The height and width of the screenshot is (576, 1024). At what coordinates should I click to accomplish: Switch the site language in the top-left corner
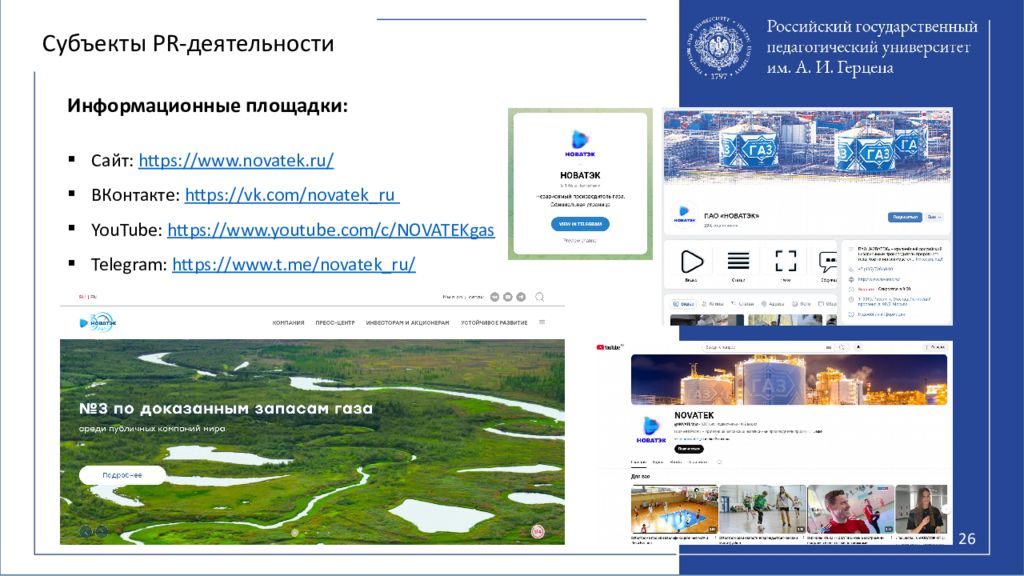pos(88,297)
